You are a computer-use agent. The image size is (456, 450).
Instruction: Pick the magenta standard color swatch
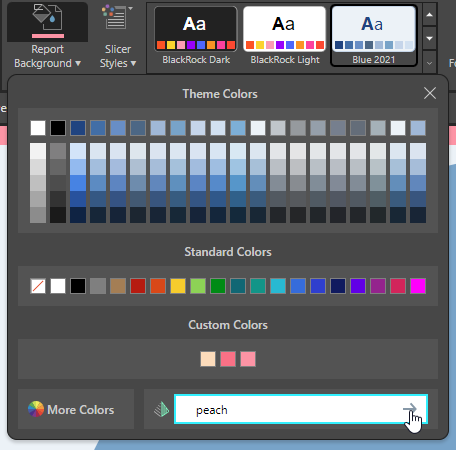[x=418, y=286]
